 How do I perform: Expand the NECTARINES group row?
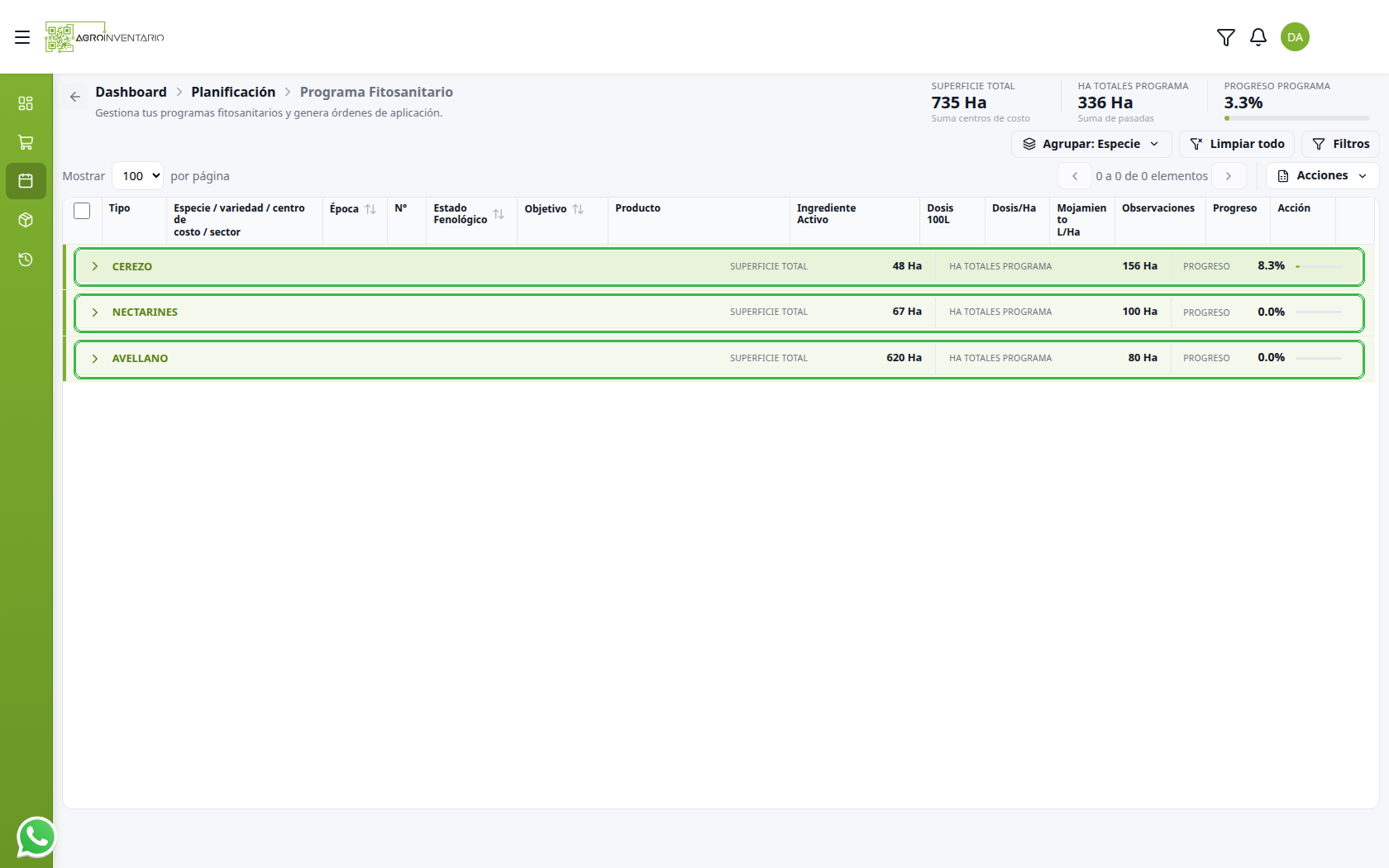pyautogui.click(x=95, y=312)
